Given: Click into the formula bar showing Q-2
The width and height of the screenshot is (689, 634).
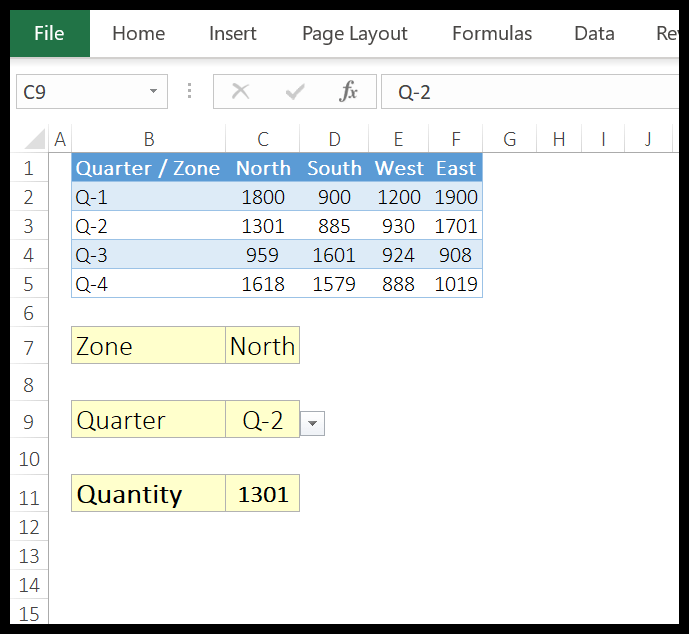Looking at the screenshot, I should tap(529, 92).
